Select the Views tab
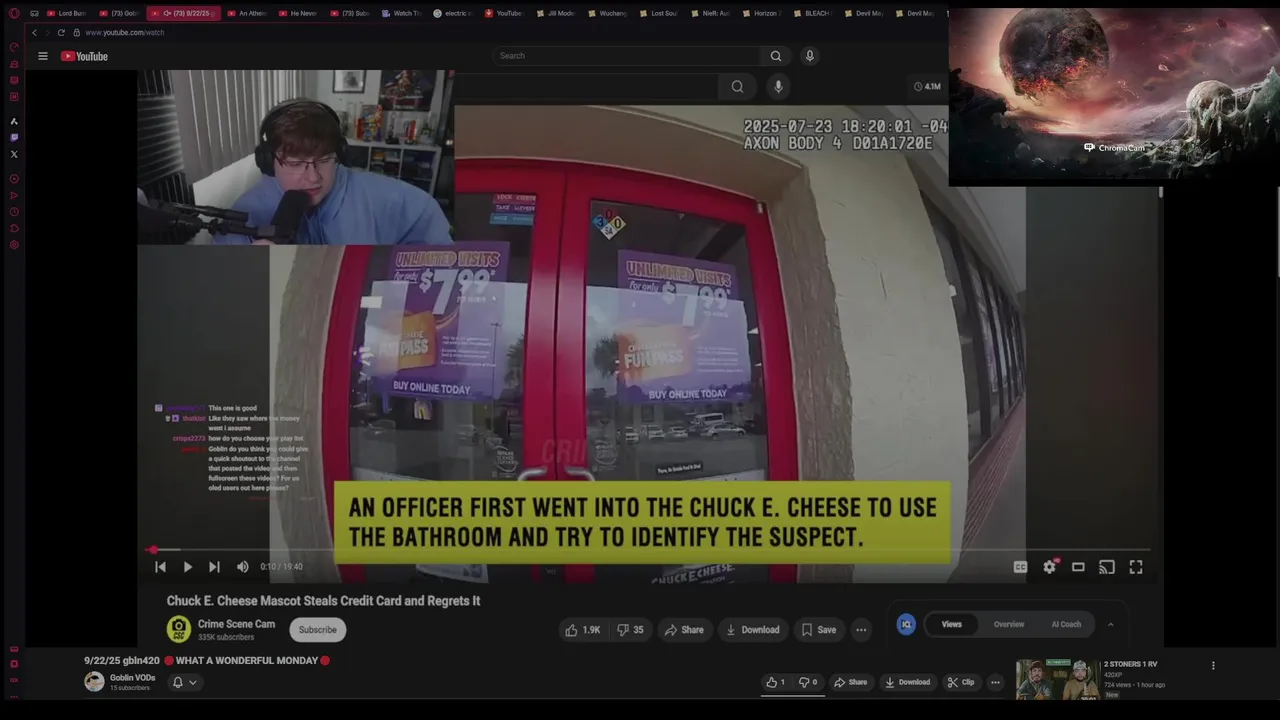 [x=951, y=624]
